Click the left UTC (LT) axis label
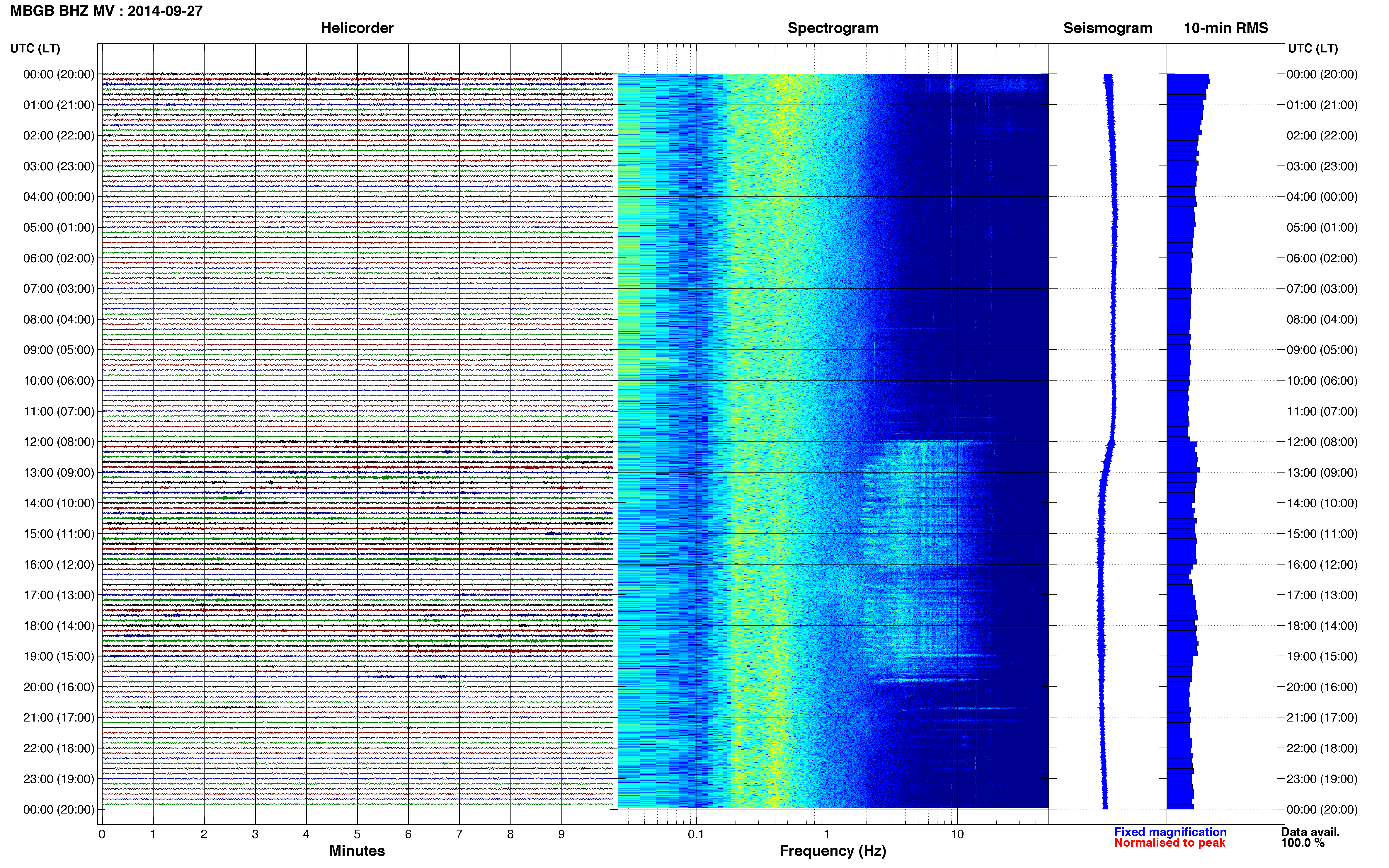Screen dimensions: 1389x868 35,48
